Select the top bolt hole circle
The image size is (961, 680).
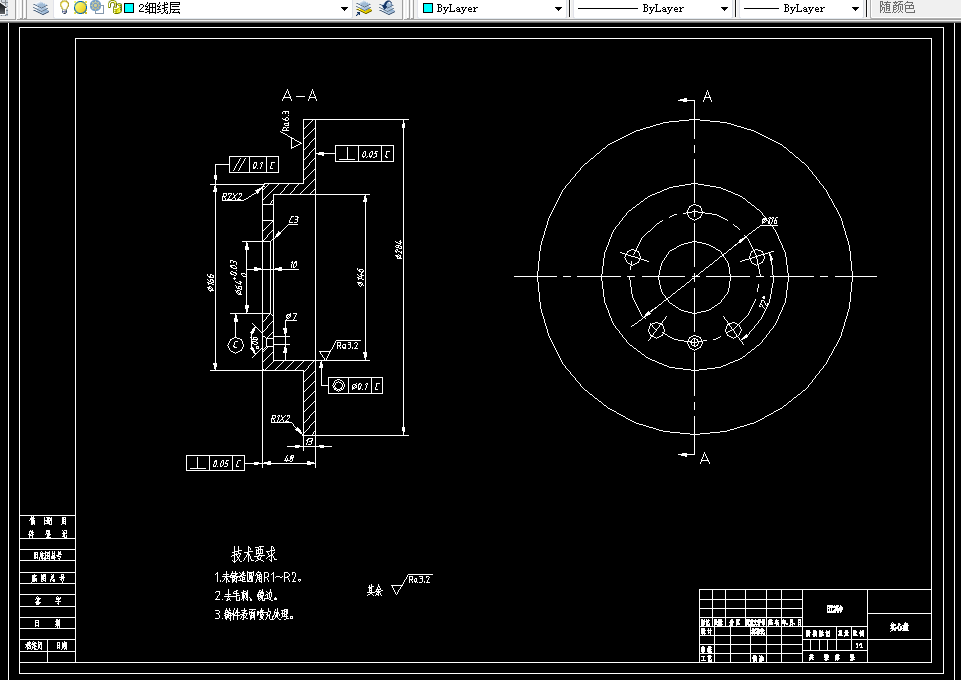coord(694,212)
